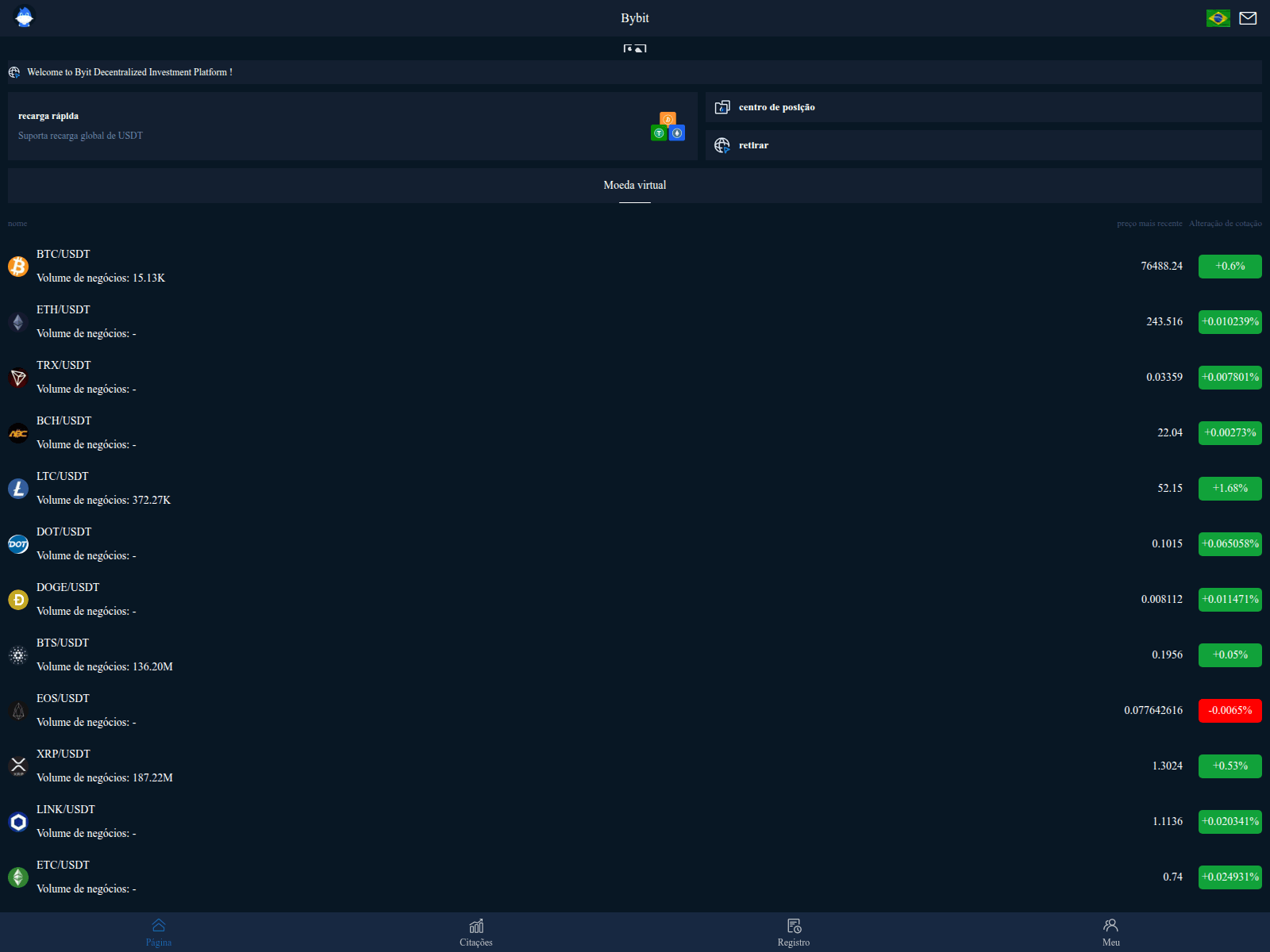This screenshot has width=1270, height=952.
Task: Click TRX +0.007801% change badge
Action: point(1230,378)
